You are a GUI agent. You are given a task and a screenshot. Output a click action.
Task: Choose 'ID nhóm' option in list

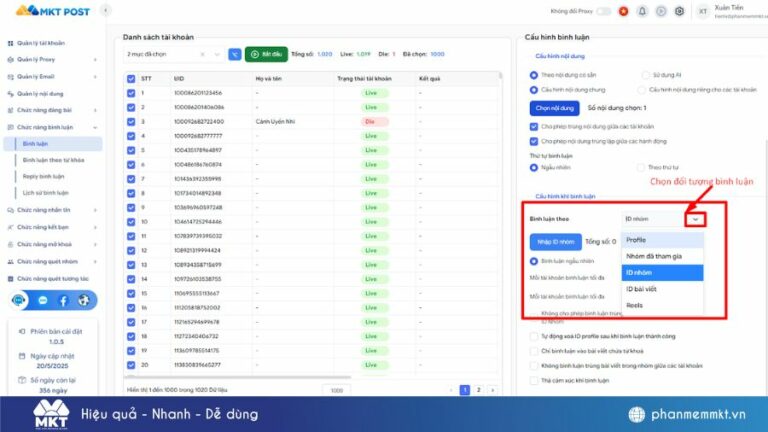click(662, 273)
